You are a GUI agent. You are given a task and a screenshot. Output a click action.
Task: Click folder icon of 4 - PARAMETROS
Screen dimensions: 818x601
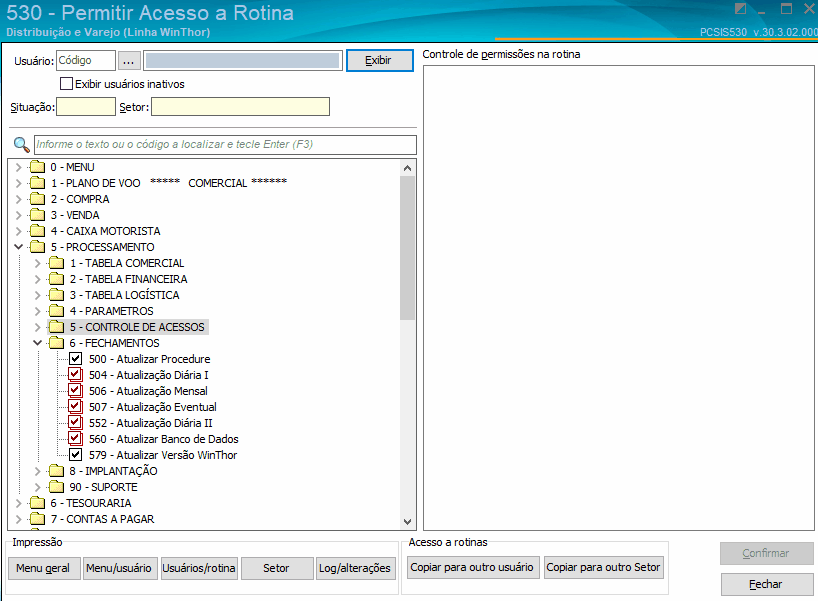56,311
